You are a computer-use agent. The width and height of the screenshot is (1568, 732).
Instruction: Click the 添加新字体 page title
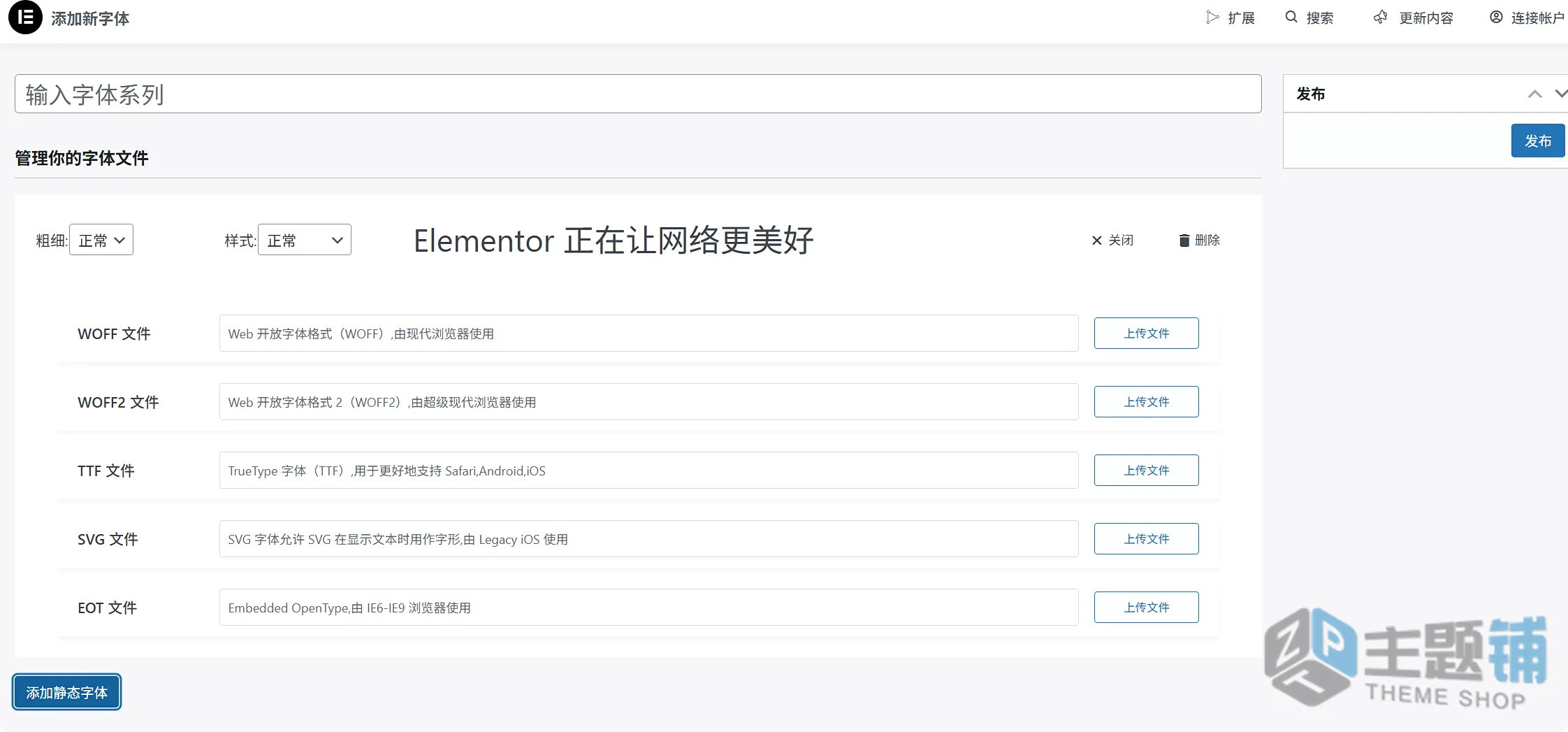tap(90, 18)
